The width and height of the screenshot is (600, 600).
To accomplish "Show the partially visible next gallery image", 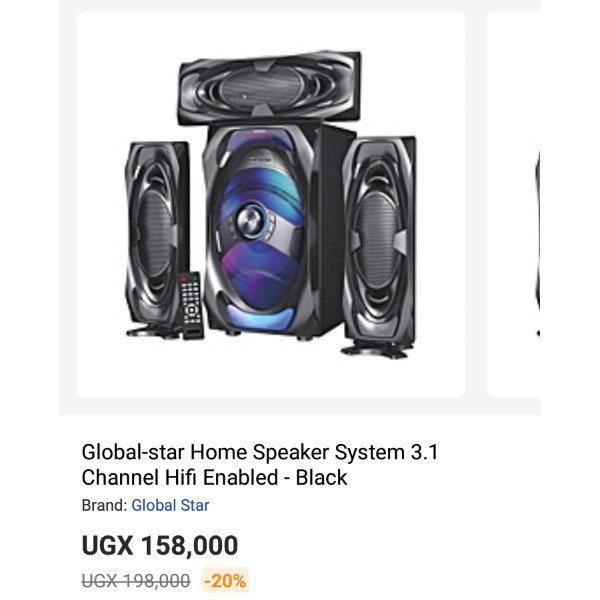I will click(513, 204).
